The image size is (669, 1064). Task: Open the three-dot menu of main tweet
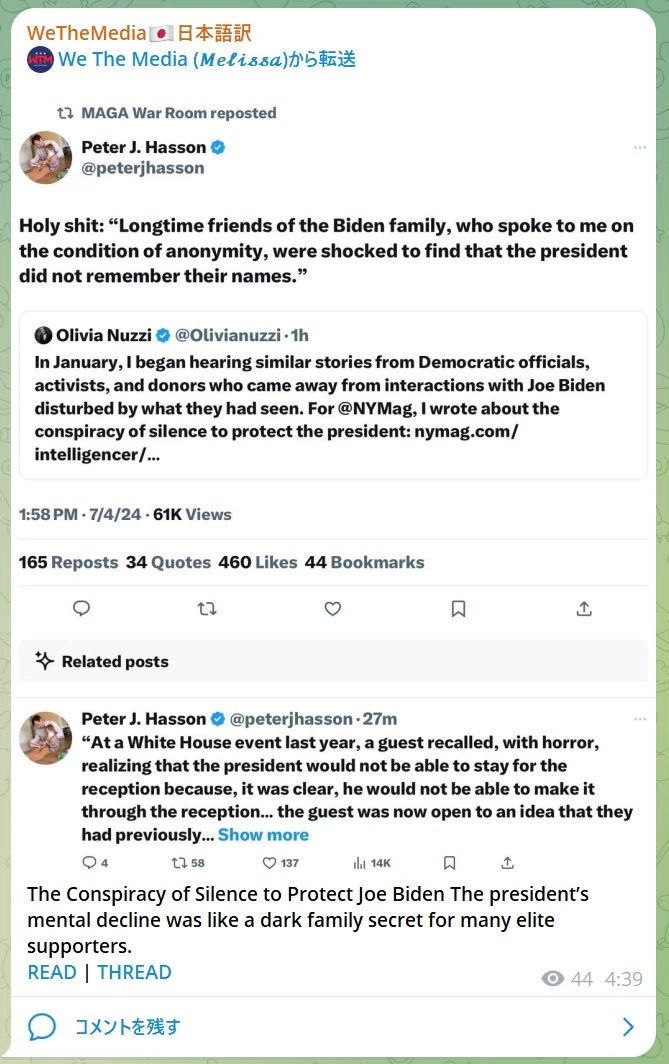[640, 147]
